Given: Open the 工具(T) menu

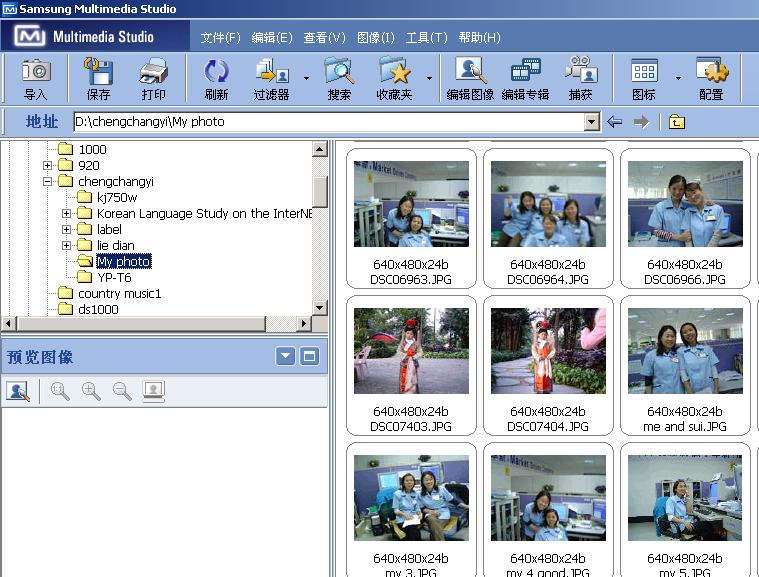Looking at the screenshot, I should click(x=426, y=37).
